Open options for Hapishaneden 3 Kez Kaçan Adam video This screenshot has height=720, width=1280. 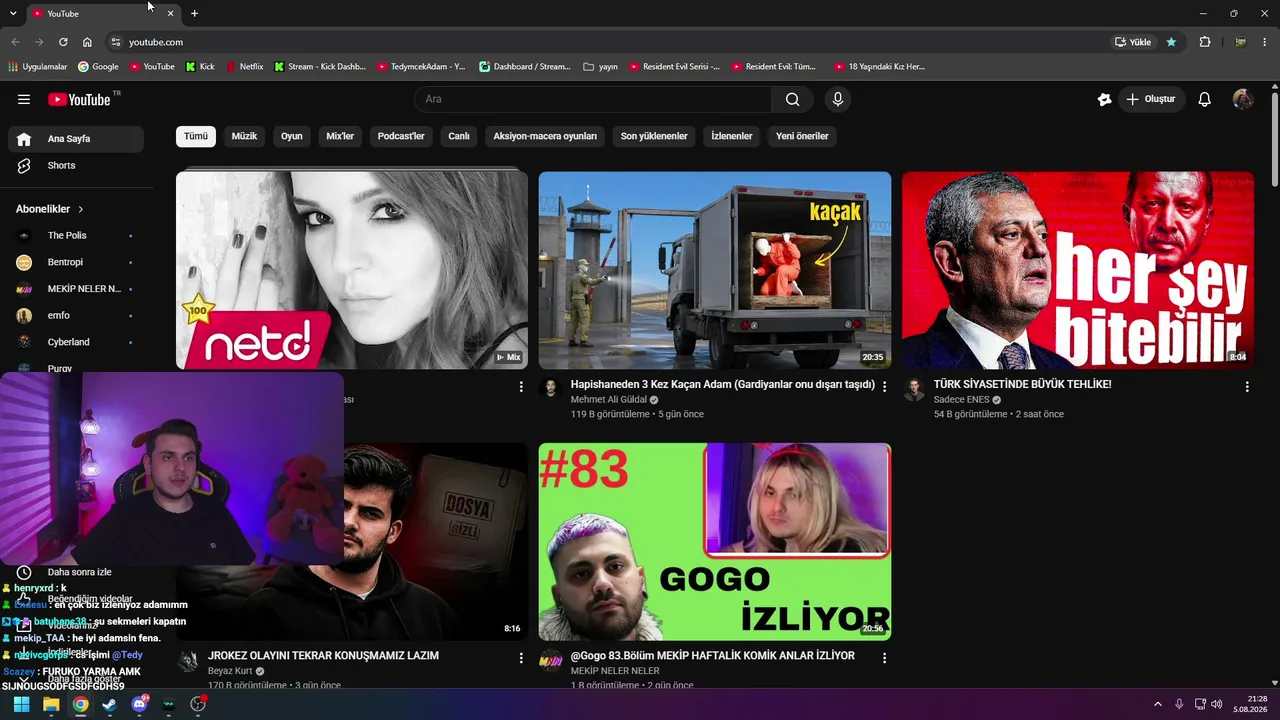[884, 386]
